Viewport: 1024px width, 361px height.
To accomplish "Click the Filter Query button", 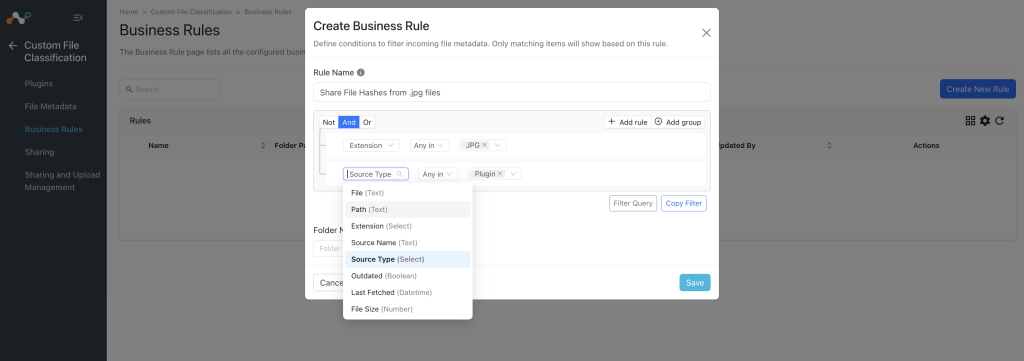I will pyautogui.click(x=633, y=204).
